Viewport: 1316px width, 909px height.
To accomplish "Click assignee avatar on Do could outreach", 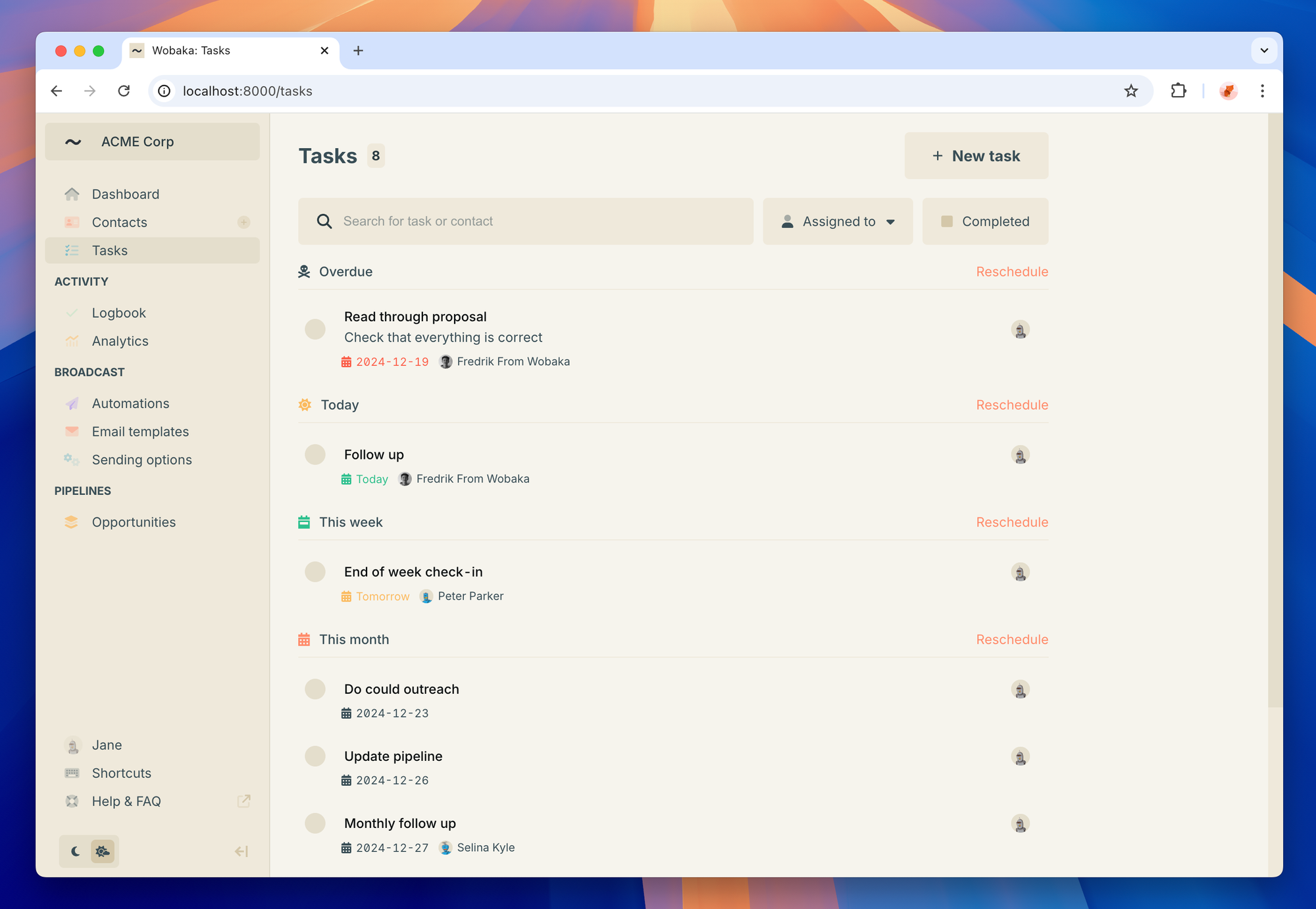I will (x=1020, y=689).
